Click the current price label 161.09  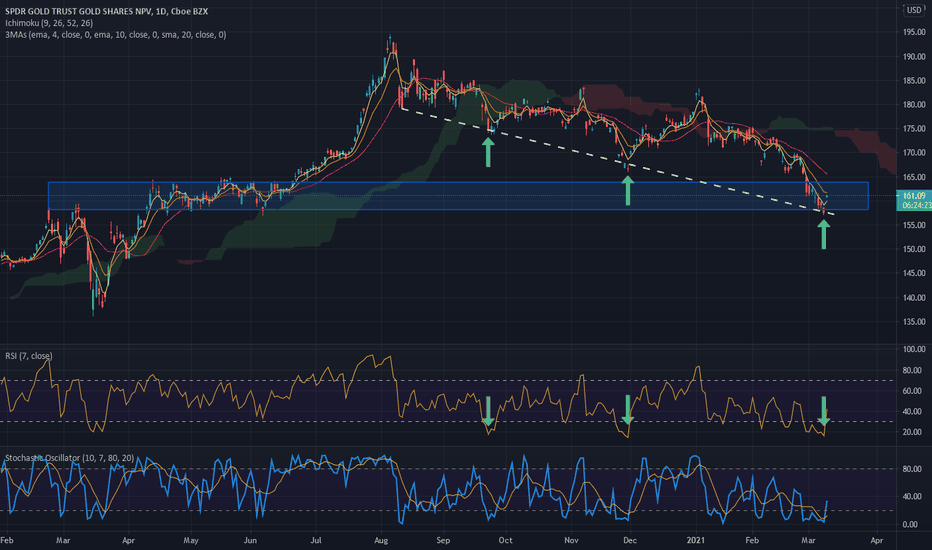click(x=914, y=196)
